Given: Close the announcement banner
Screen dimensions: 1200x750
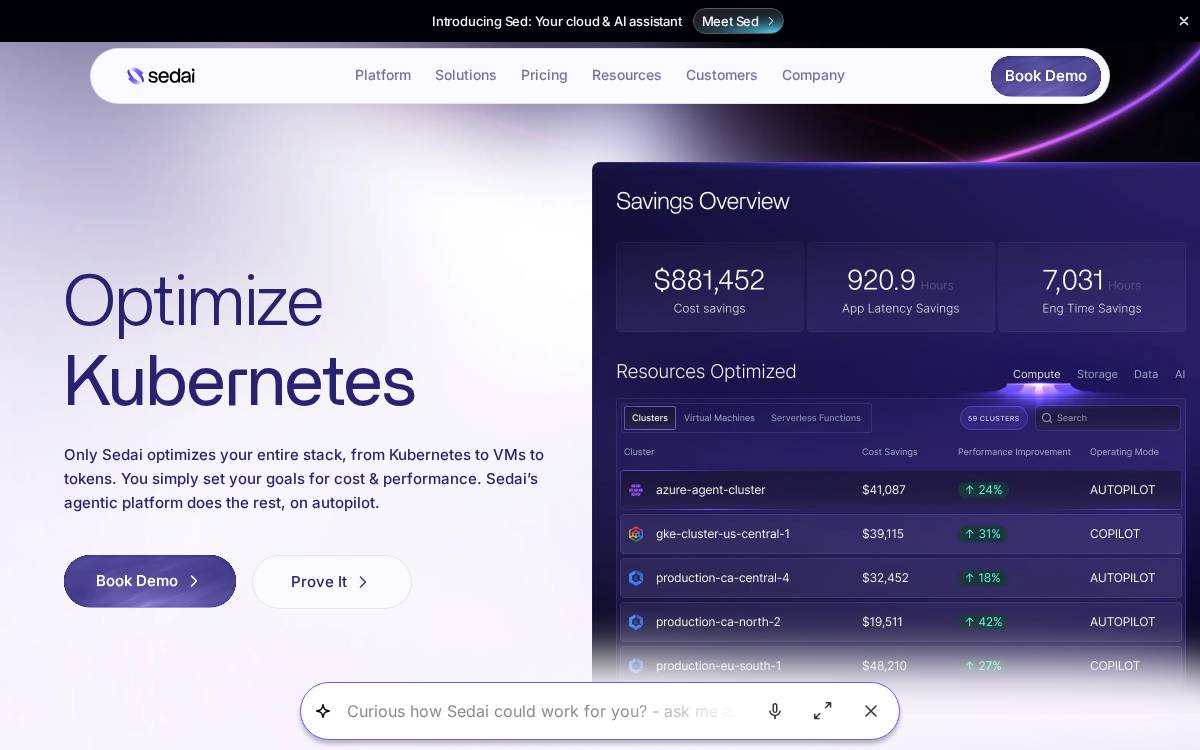Looking at the screenshot, I should (1184, 21).
